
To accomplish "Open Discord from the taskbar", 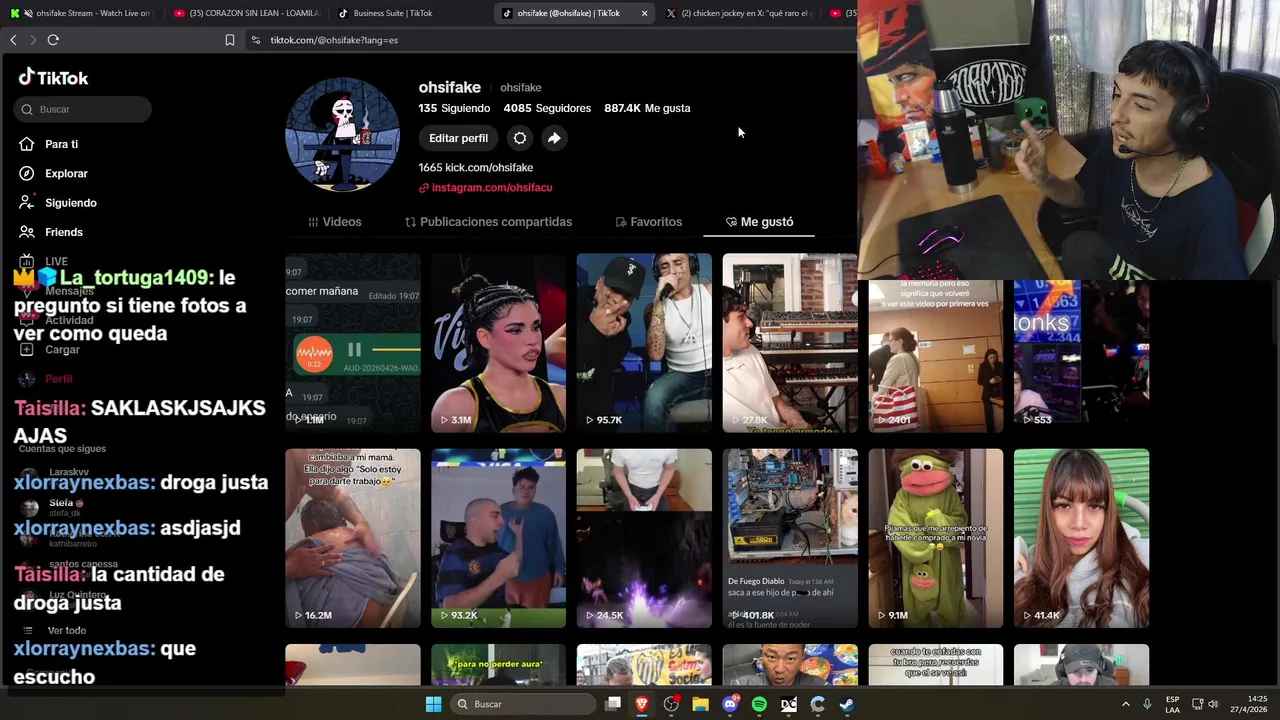I will tap(730, 704).
